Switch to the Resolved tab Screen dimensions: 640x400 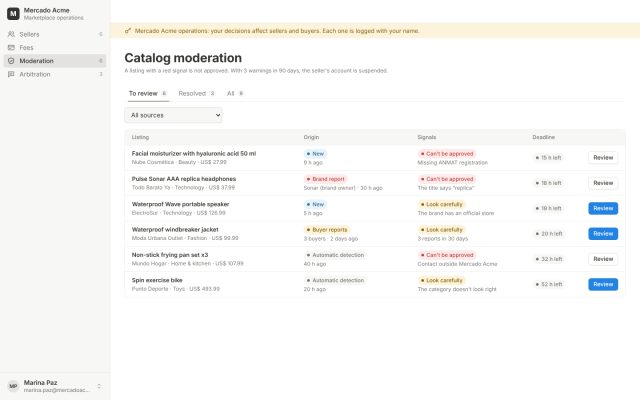point(196,93)
